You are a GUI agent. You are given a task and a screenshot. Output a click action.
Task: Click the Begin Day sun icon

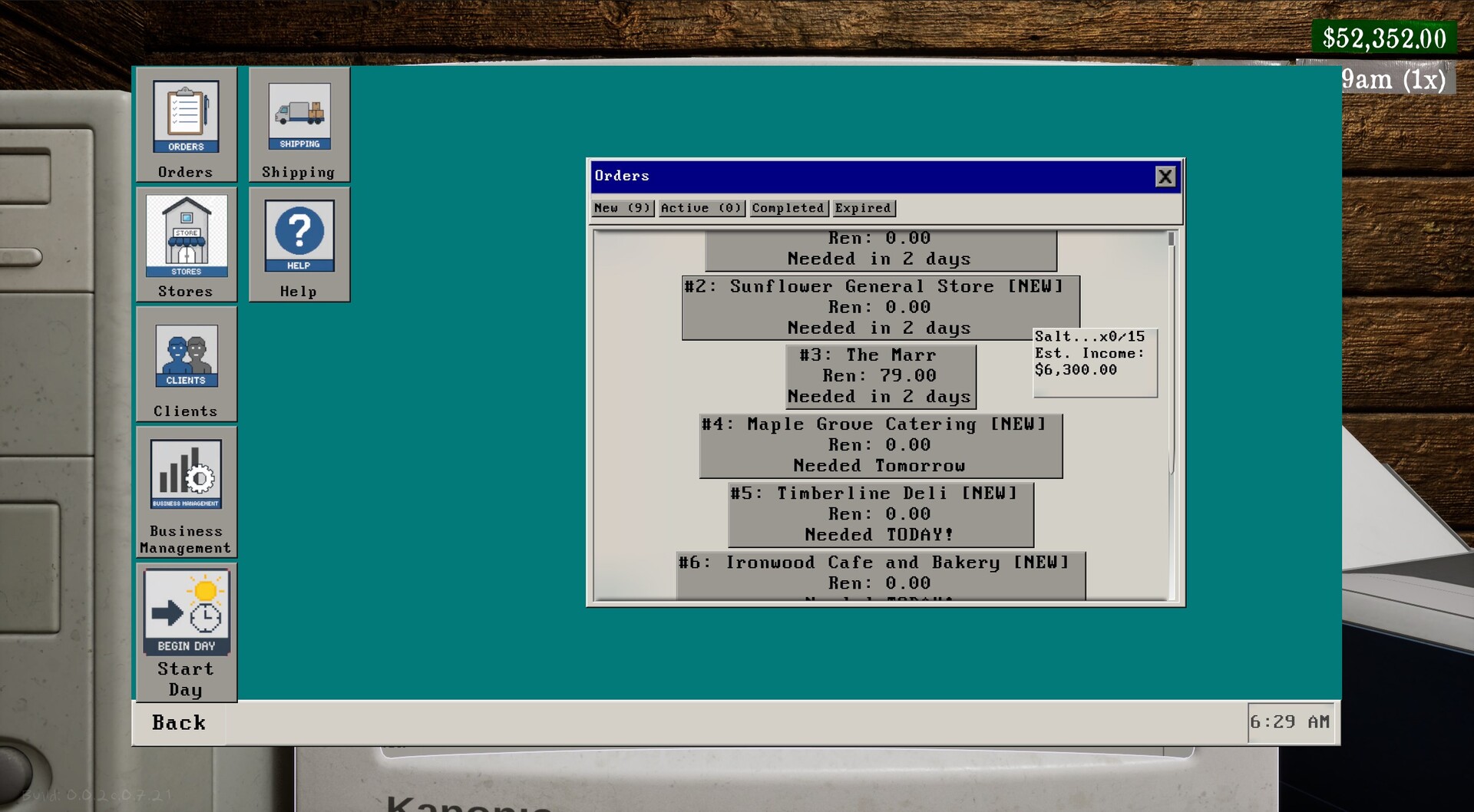pyautogui.click(x=185, y=611)
